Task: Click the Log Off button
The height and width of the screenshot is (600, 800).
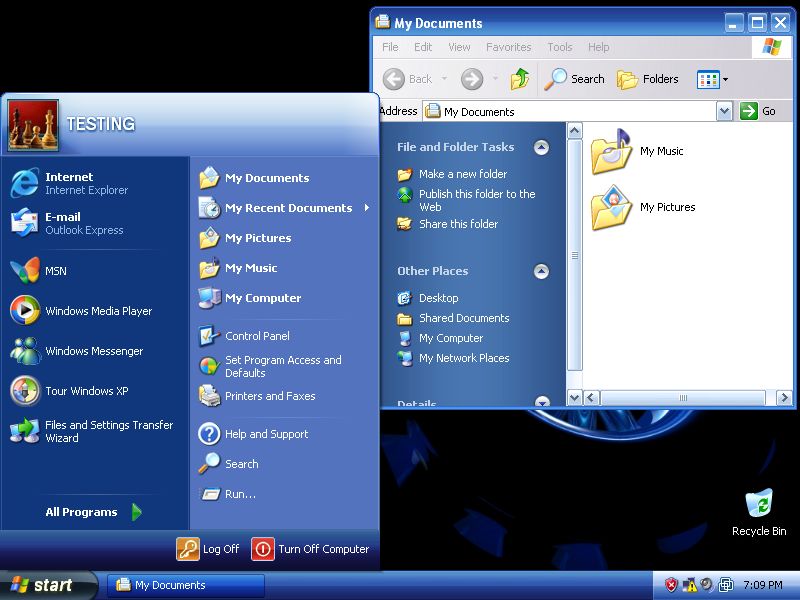Action: (x=208, y=549)
